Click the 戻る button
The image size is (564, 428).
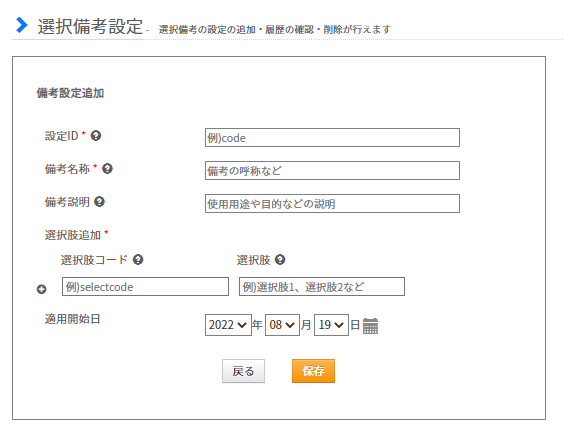click(x=244, y=371)
